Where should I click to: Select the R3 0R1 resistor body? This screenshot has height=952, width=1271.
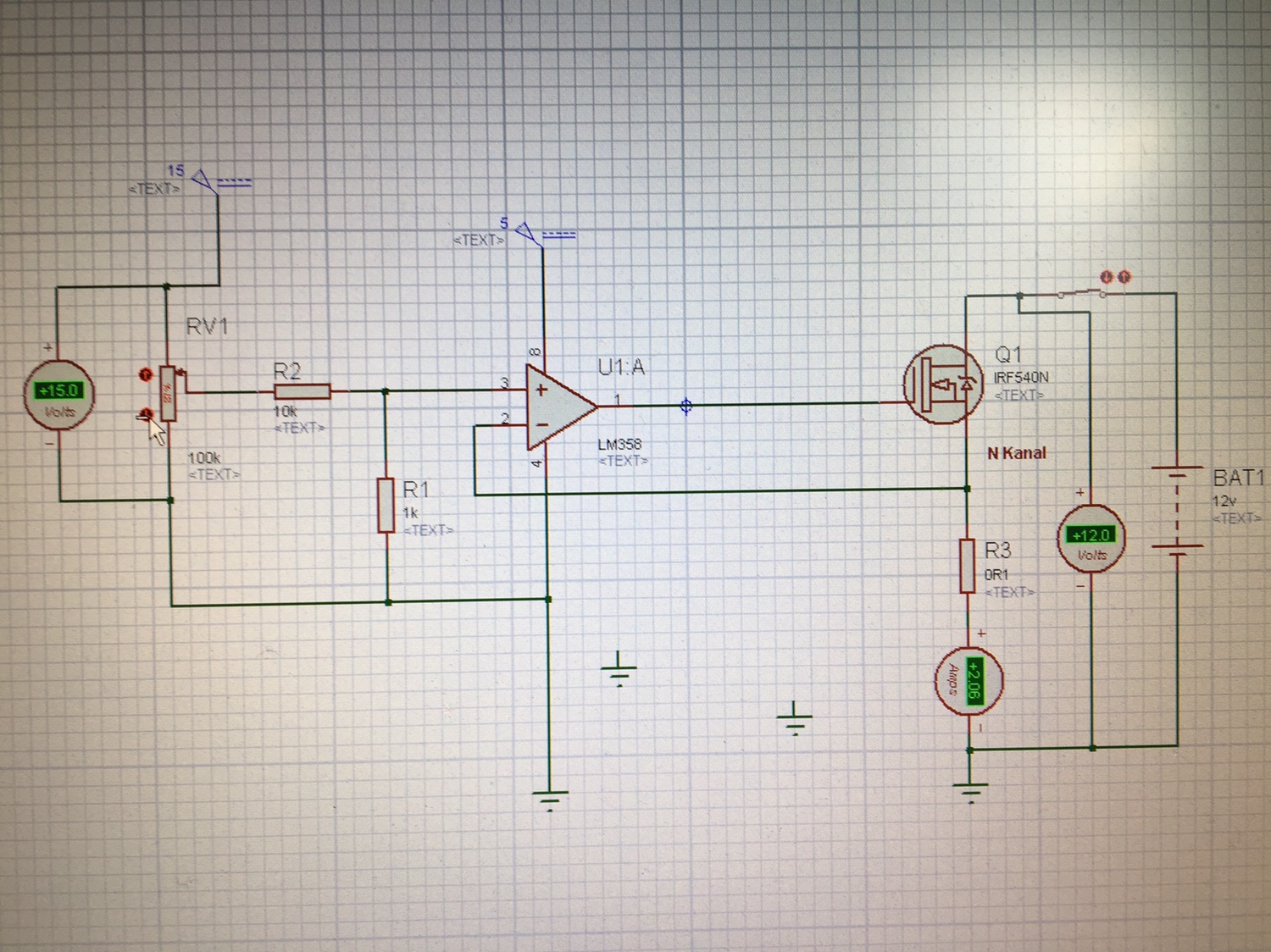pyautogui.click(x=968, y=565)
